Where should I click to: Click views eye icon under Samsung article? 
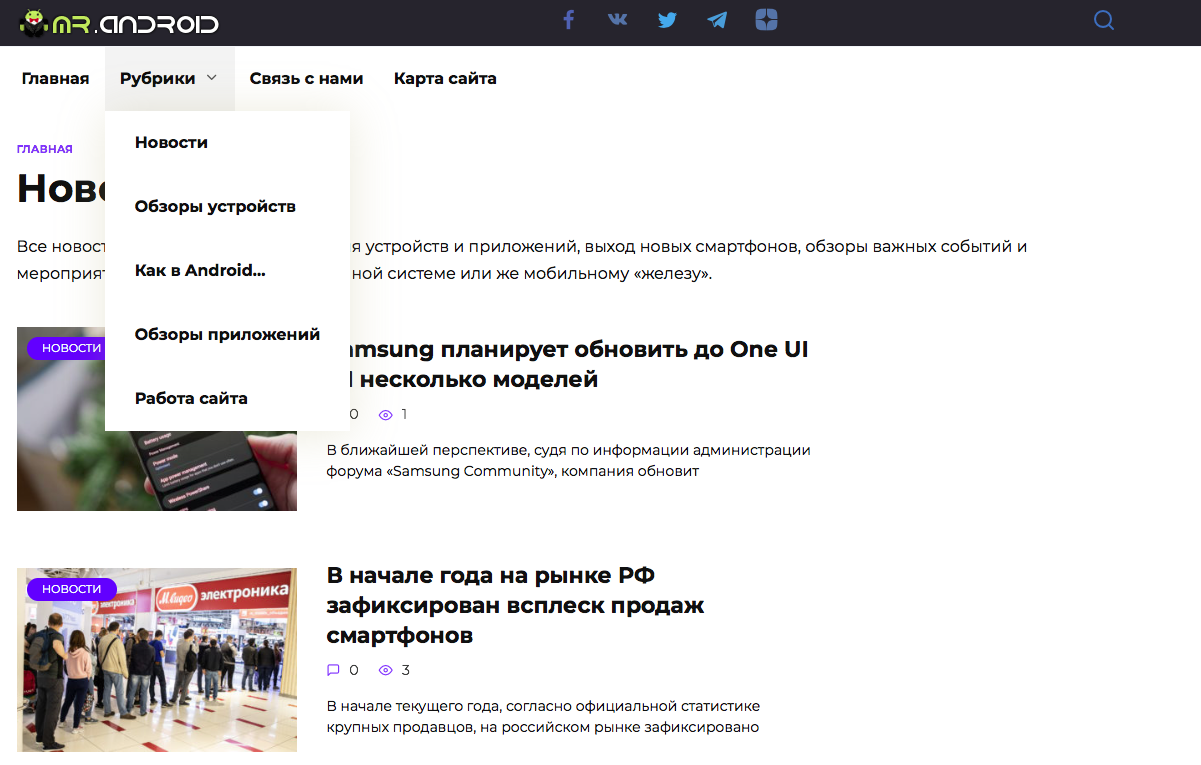[385, 414]
